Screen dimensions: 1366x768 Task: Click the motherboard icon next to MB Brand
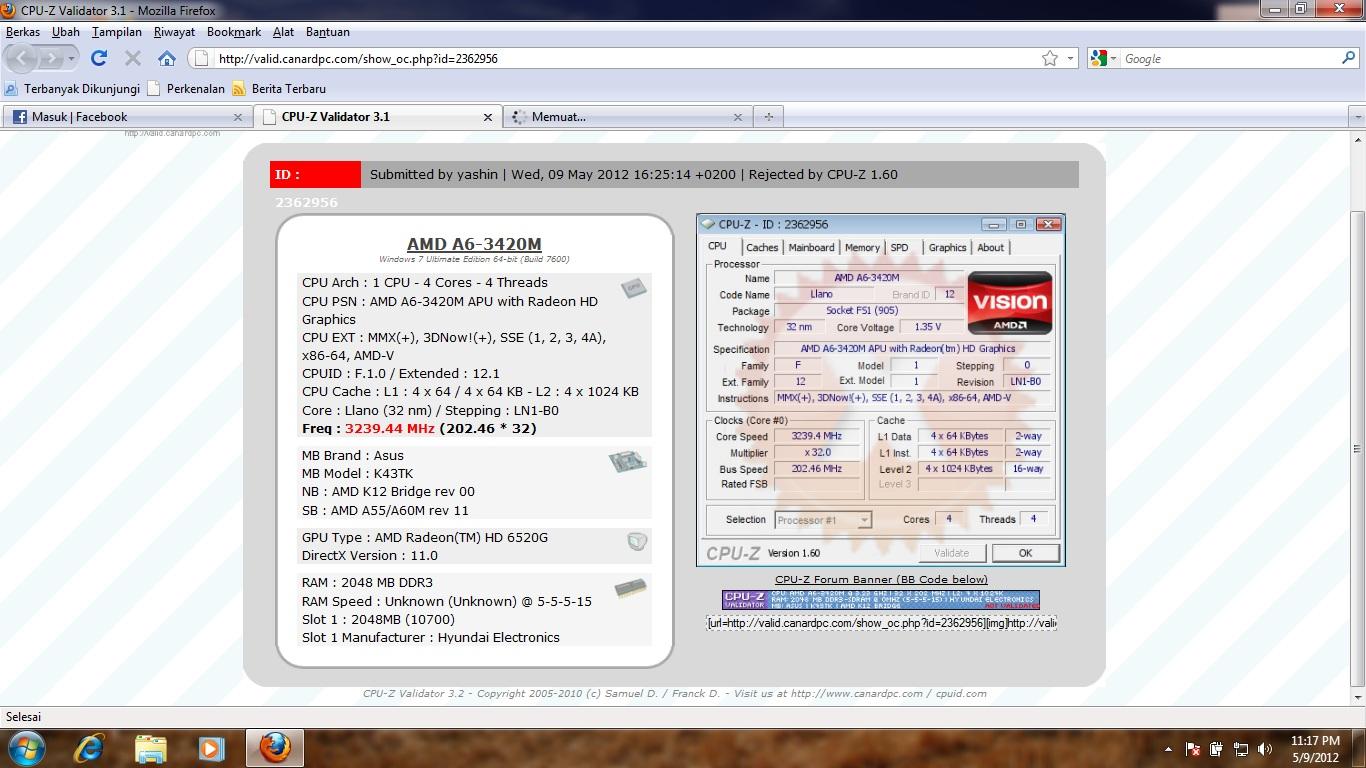coord(629,463)
